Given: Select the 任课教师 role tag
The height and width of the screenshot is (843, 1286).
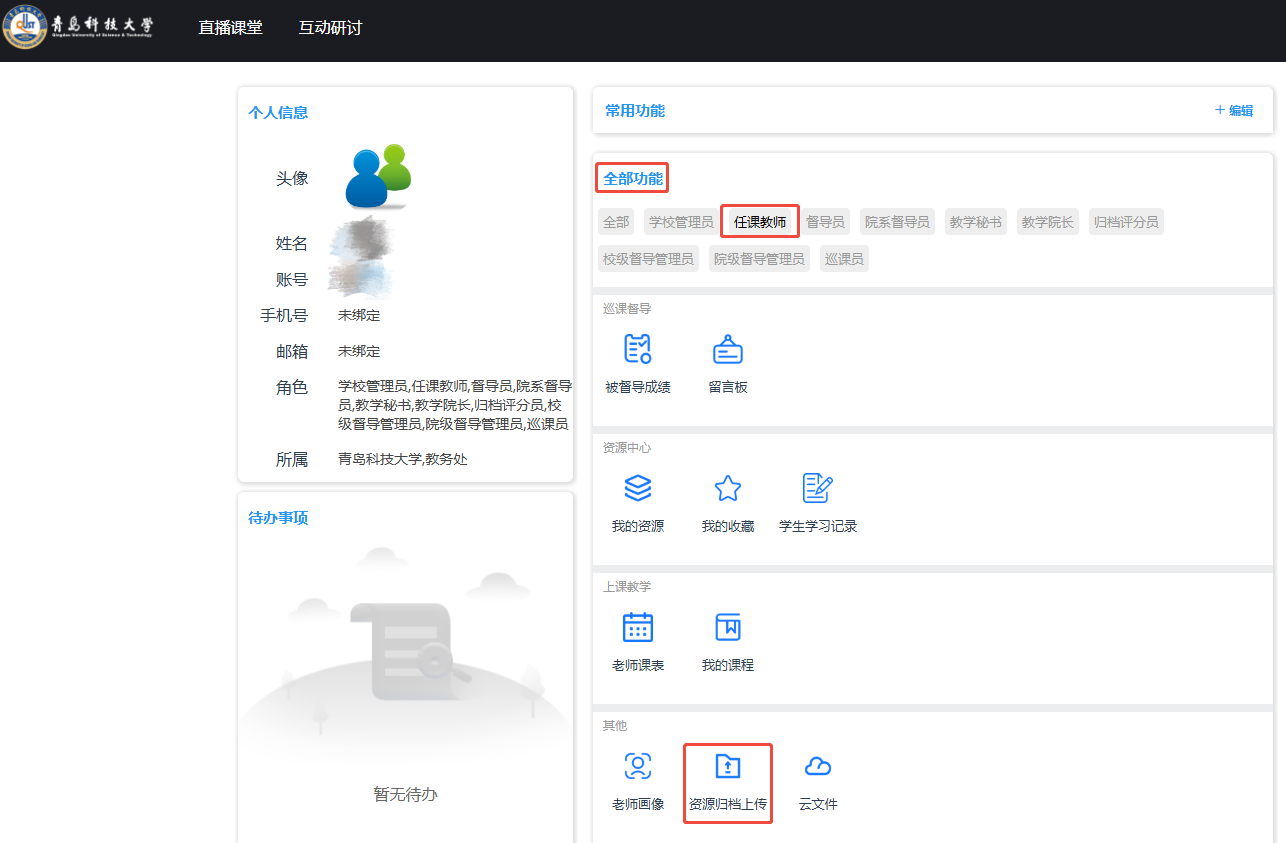Looking at the screenshot, I should pyautogui.click(x=760, y=222).
